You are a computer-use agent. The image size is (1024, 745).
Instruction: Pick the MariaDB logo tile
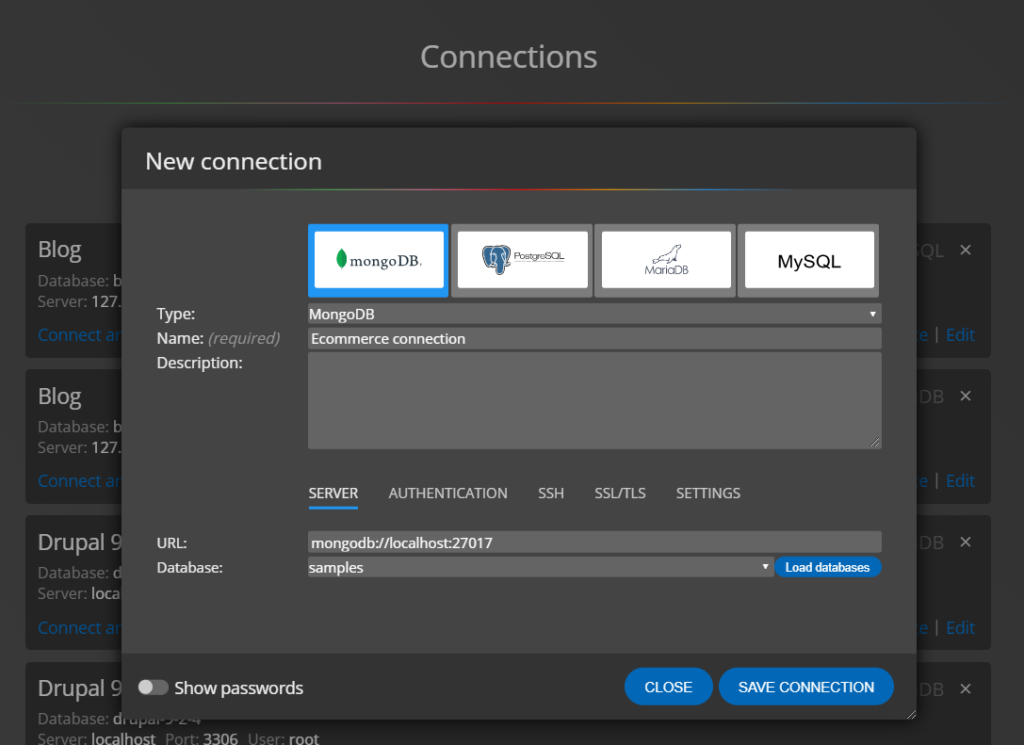pyautogui.click(x=666, y=260)
